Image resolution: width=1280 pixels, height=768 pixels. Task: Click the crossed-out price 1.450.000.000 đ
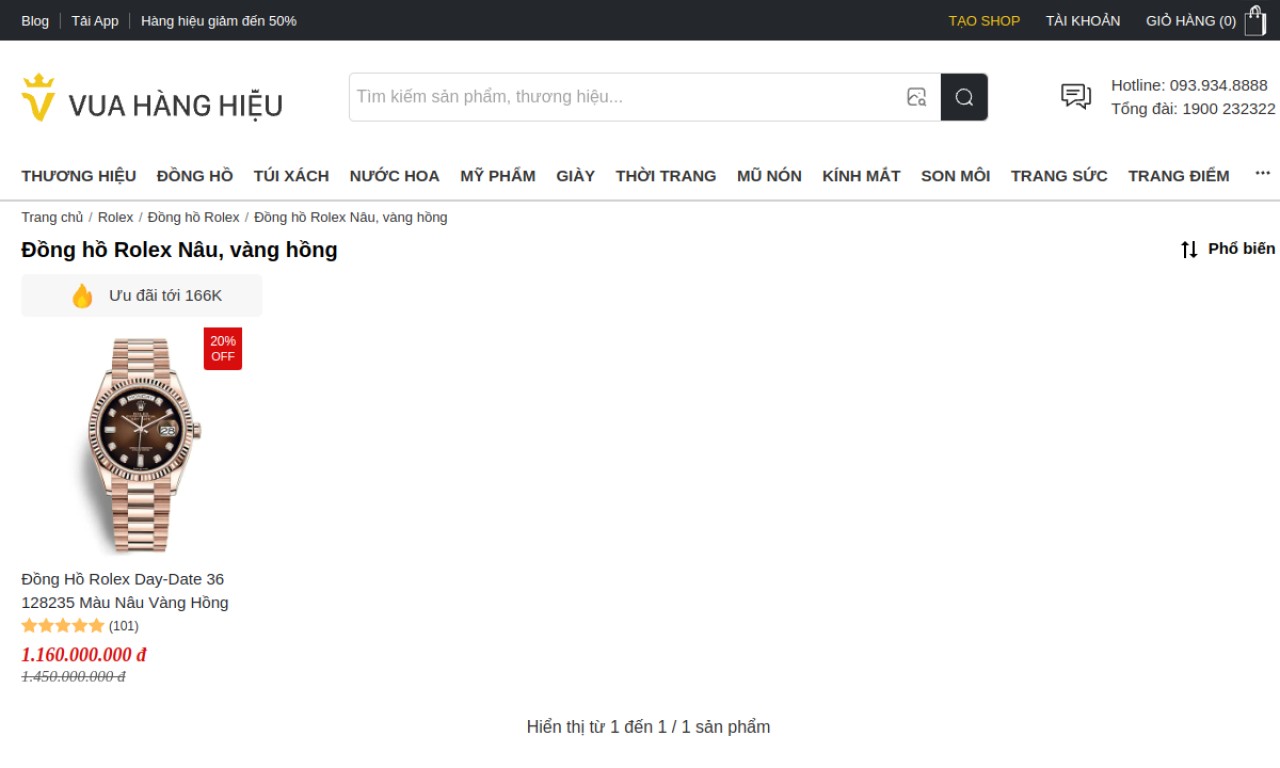[x=73, y=677]
